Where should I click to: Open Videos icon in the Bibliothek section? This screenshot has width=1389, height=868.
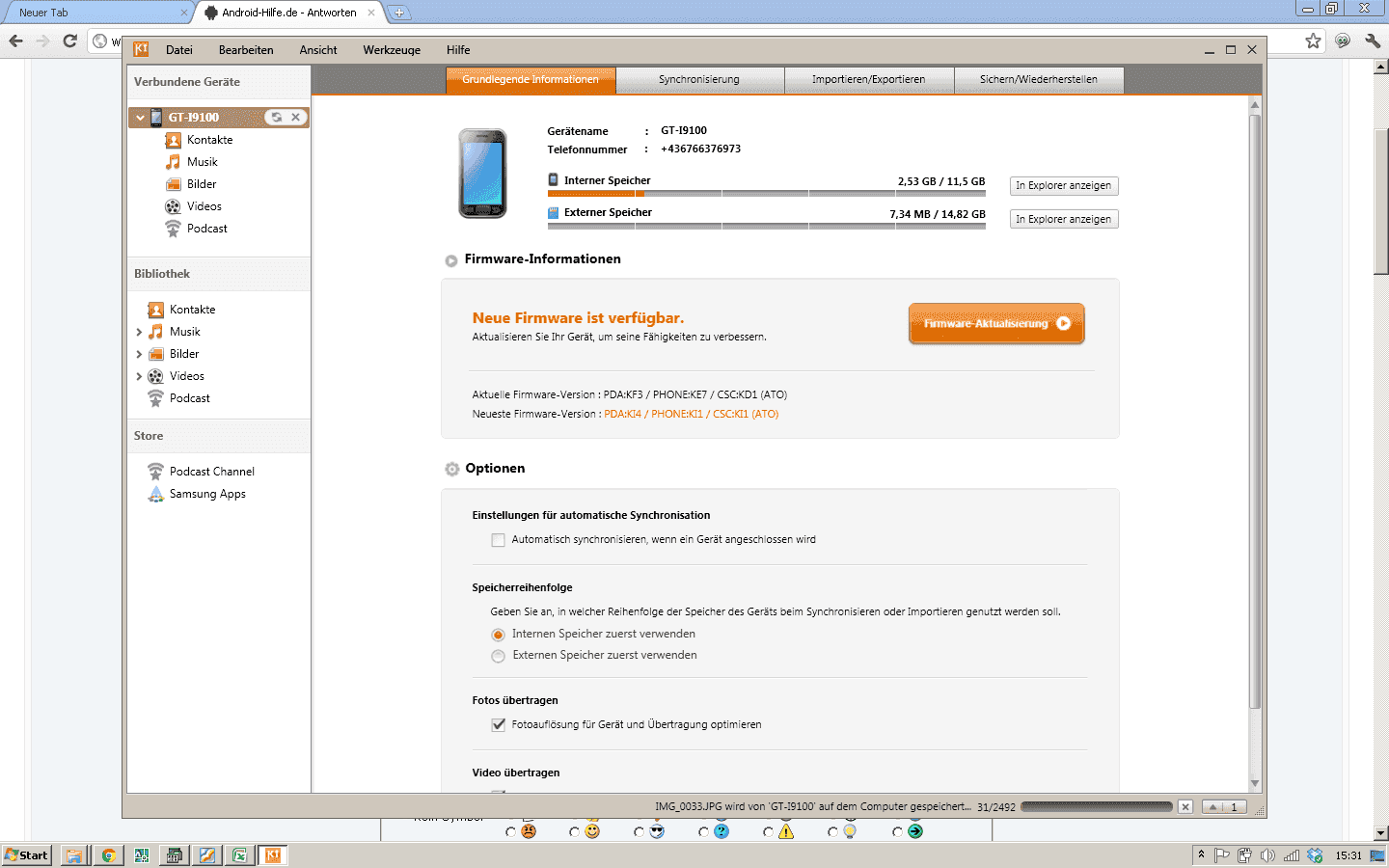(155, 376)
